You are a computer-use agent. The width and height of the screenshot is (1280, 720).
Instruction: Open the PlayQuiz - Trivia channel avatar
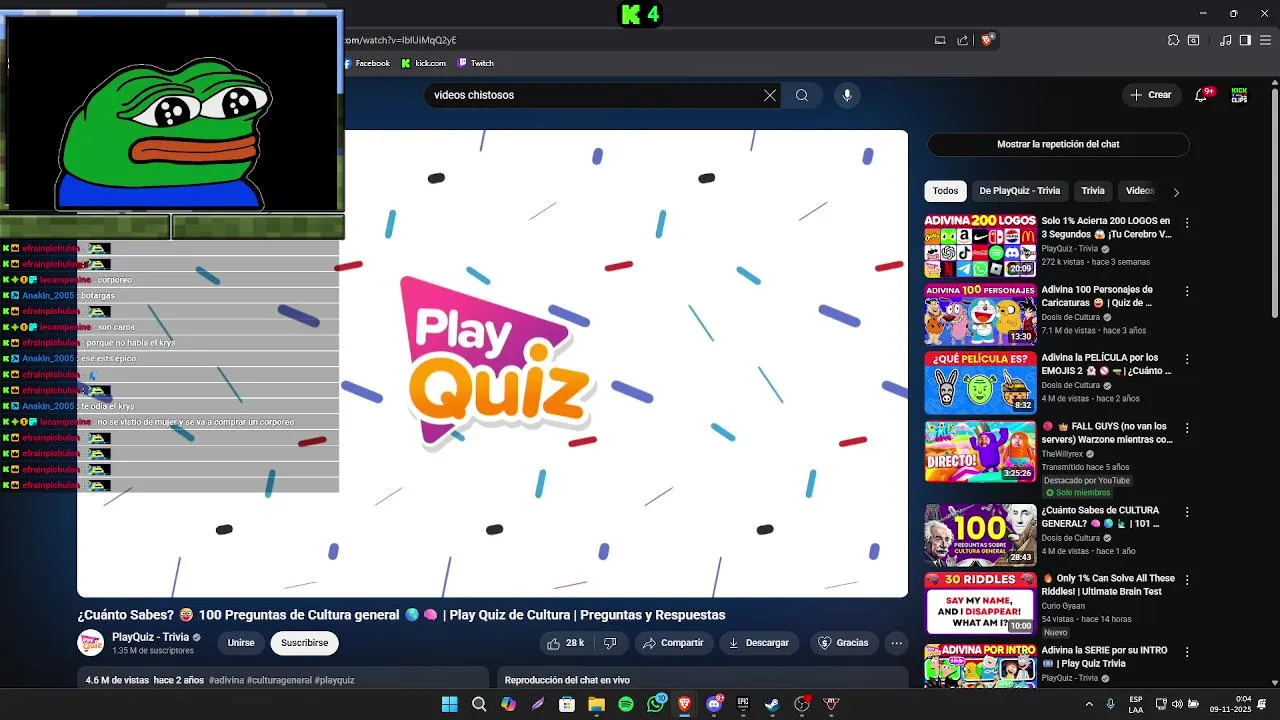click(x=91, y=643)
